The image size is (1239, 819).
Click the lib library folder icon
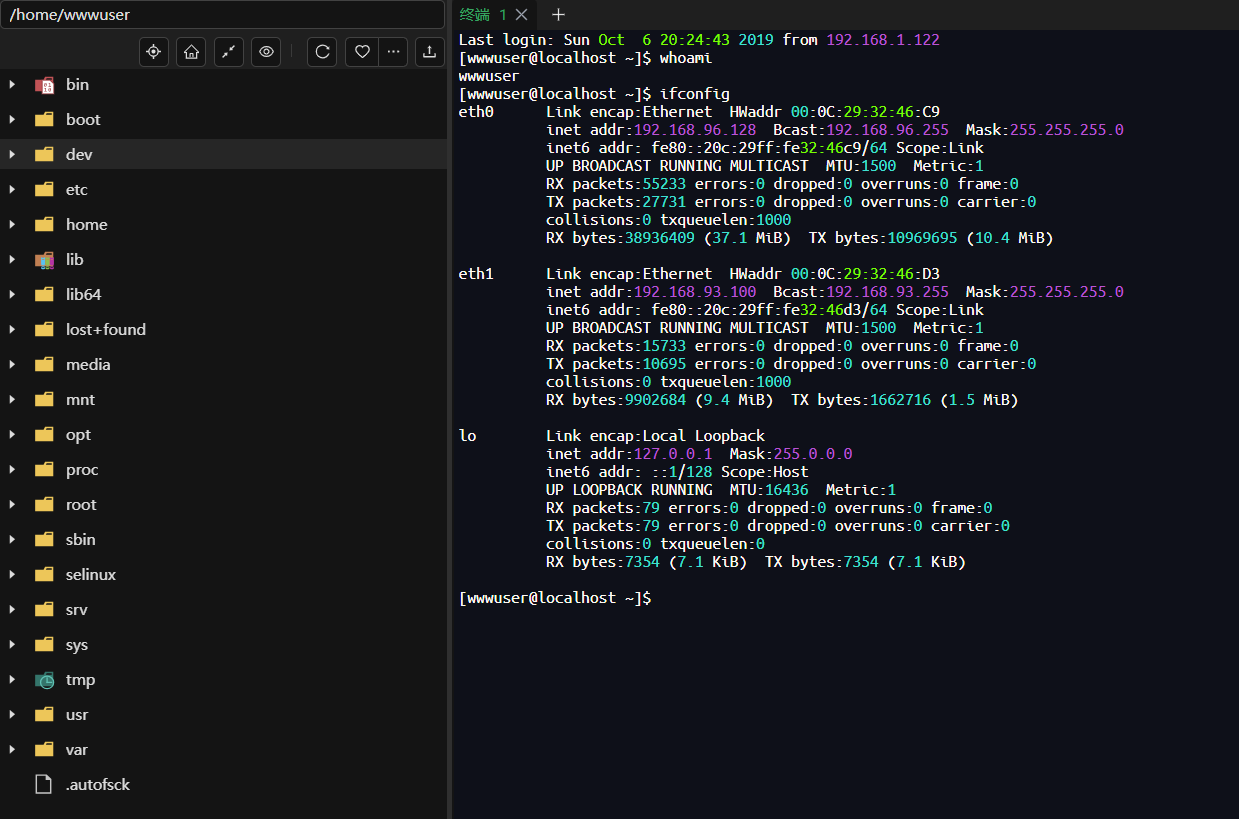pos(44,260)
